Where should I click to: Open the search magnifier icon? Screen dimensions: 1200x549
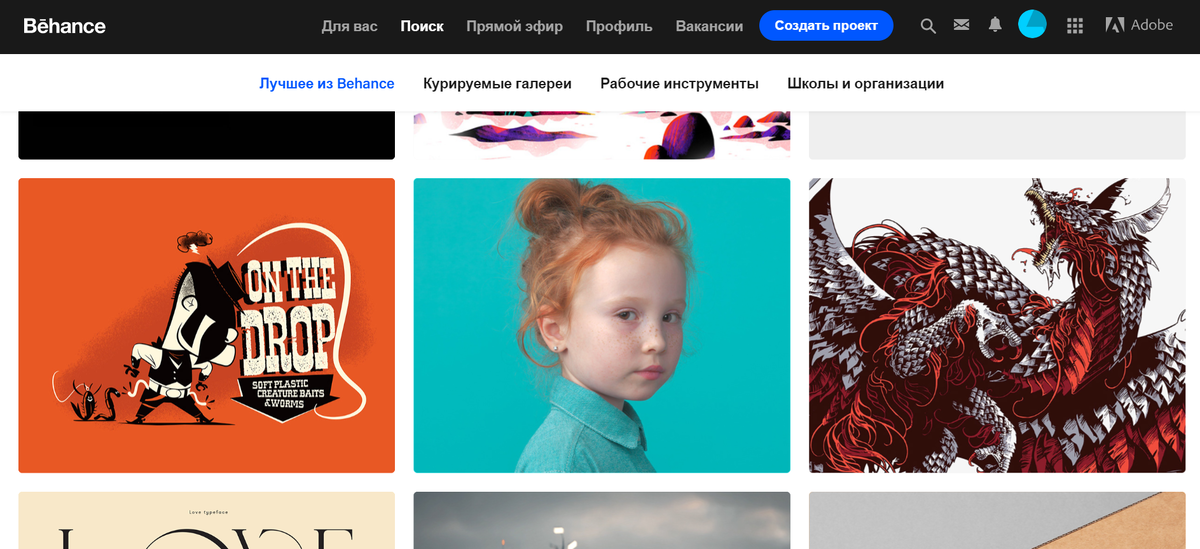[928, 26]
